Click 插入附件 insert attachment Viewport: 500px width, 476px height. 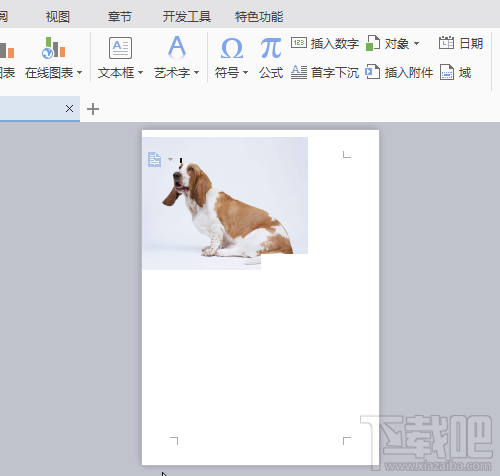(x=399, y=72)
